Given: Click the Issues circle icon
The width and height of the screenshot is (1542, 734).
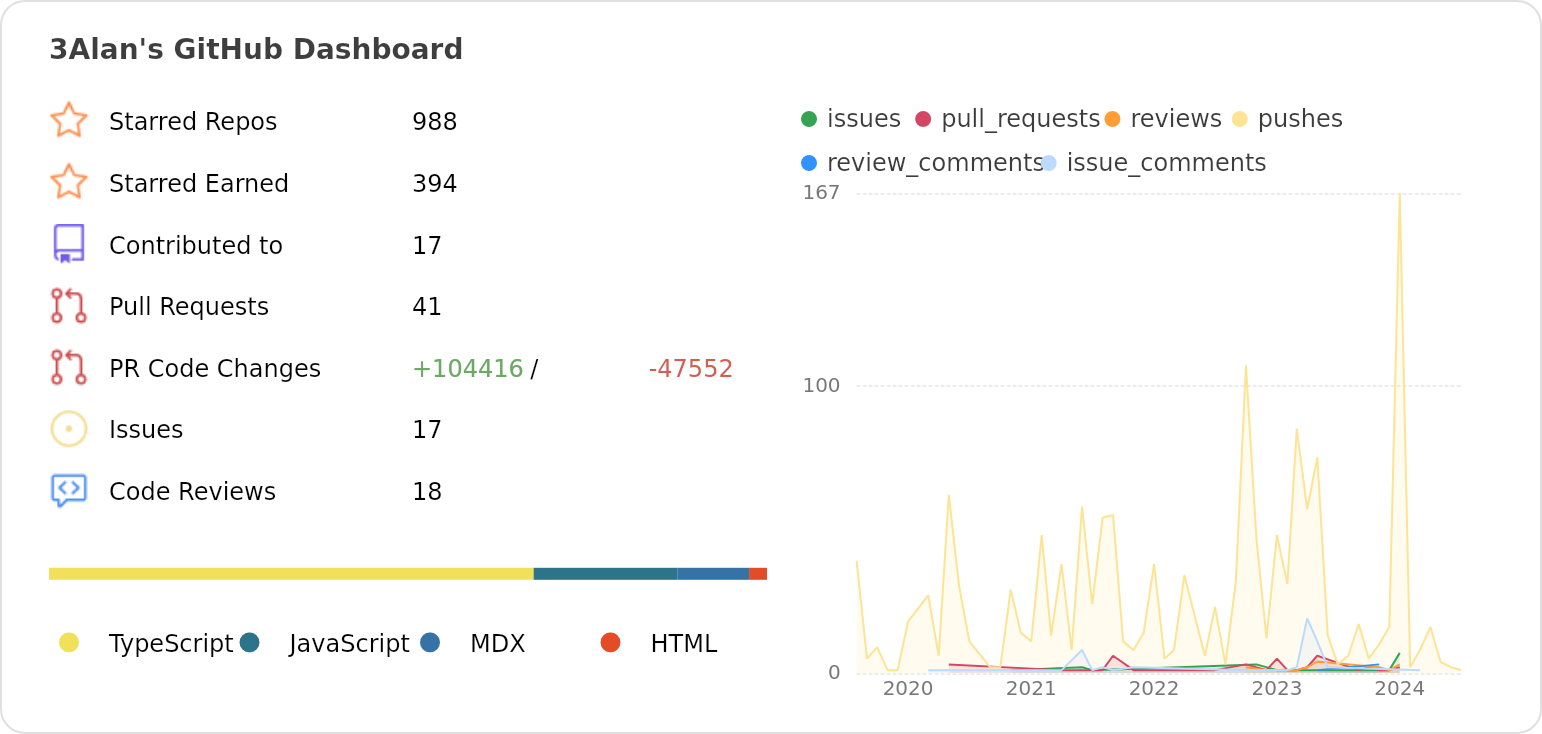Looking at the screenshot, I should tap(69, 429).
